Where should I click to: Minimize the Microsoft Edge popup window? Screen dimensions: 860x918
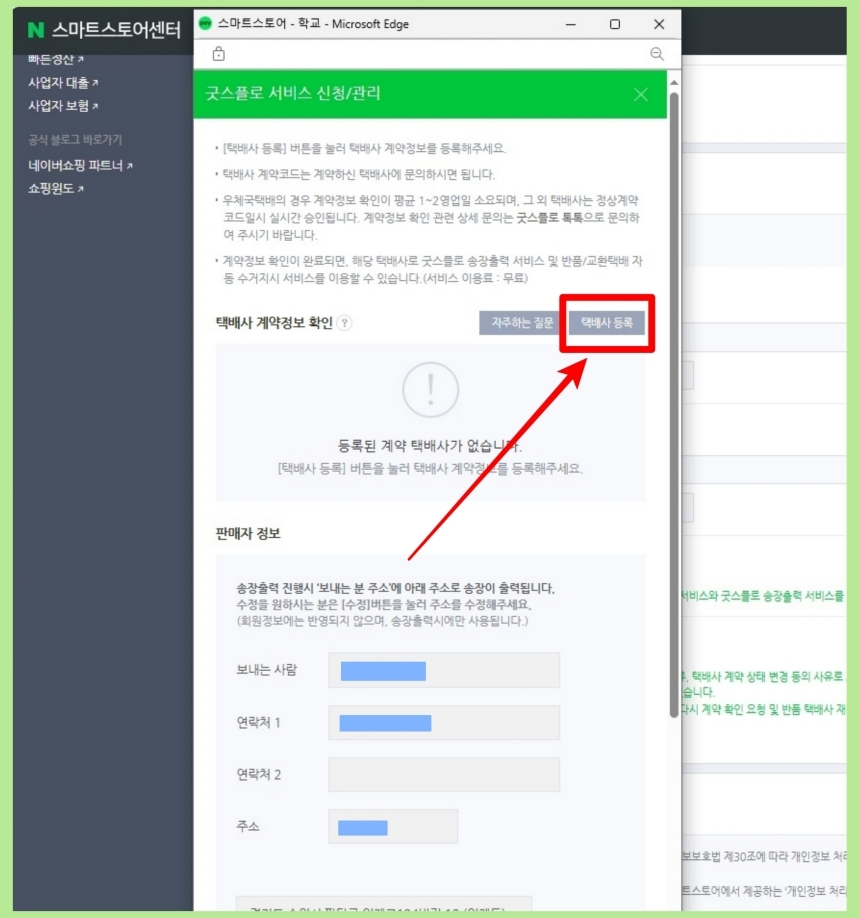tap(571, 24)
